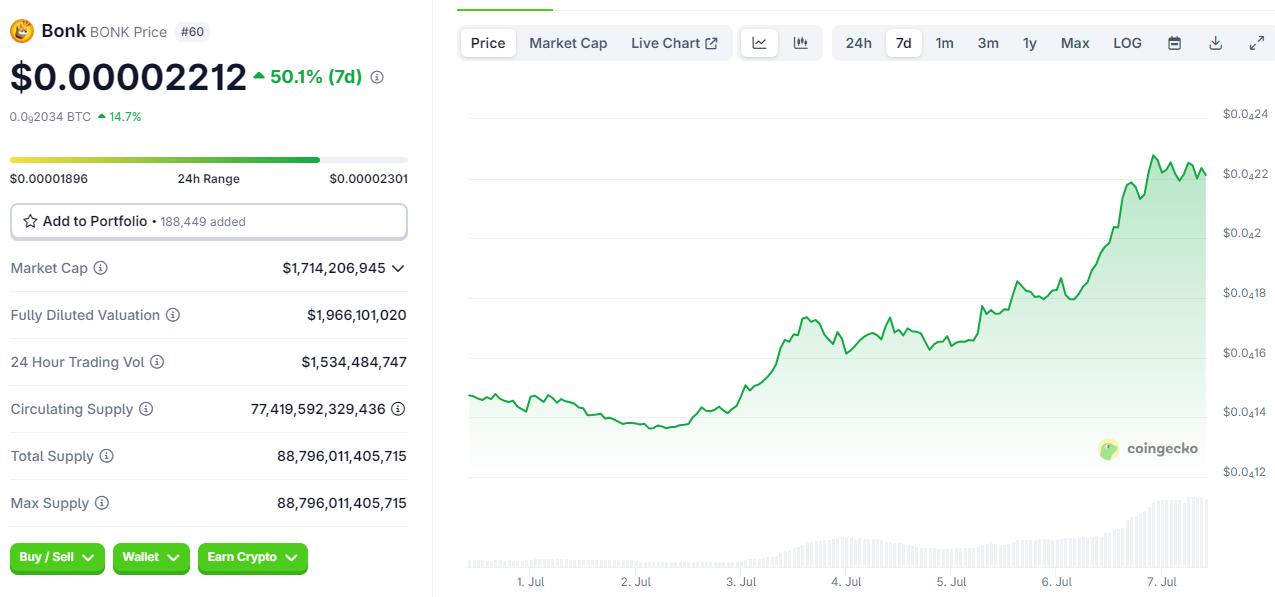Open the Live Chart link
The width and height of the screenshot is (1275, 597).
(674, 43)
